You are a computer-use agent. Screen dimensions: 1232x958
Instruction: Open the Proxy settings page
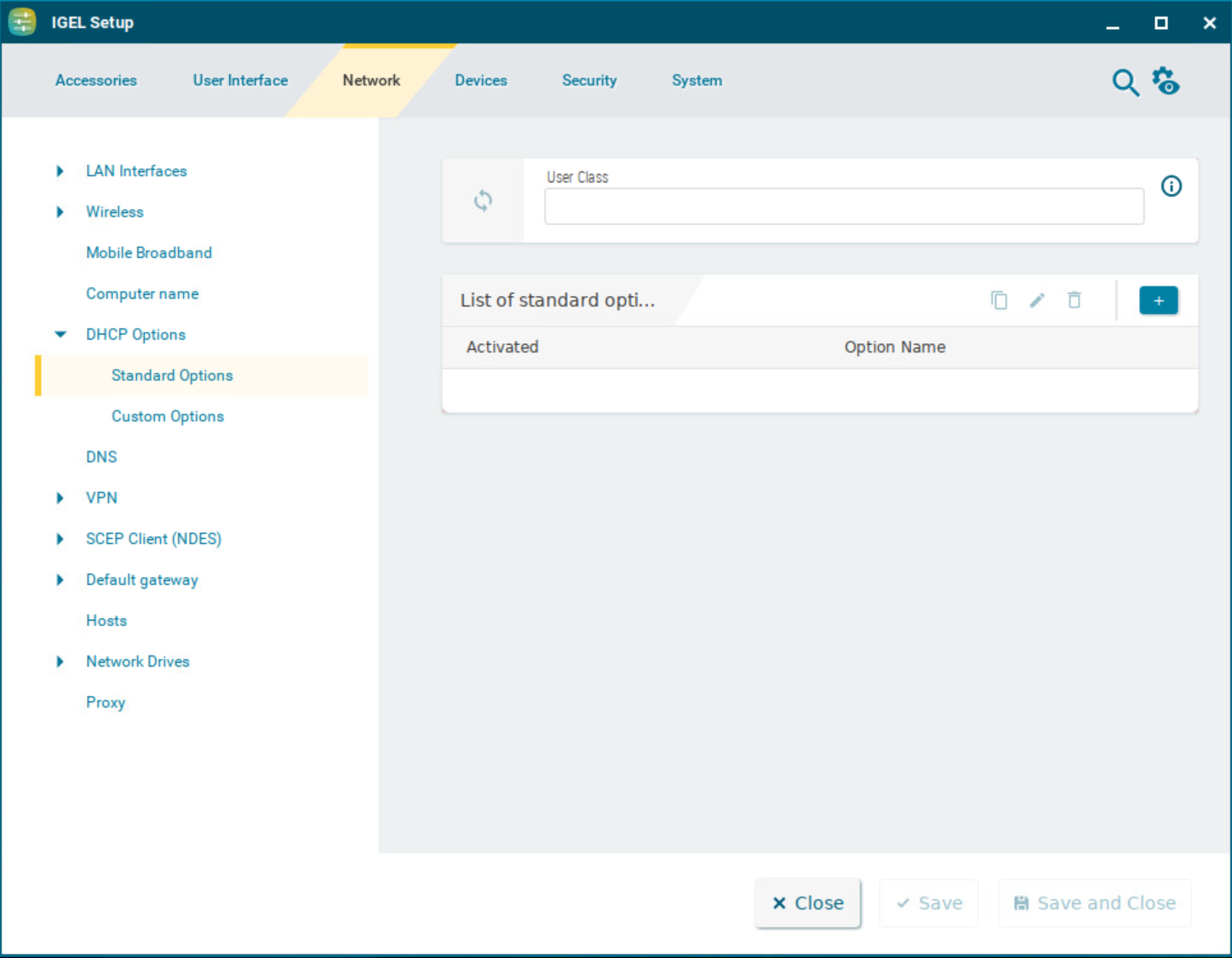pos(106,702)
